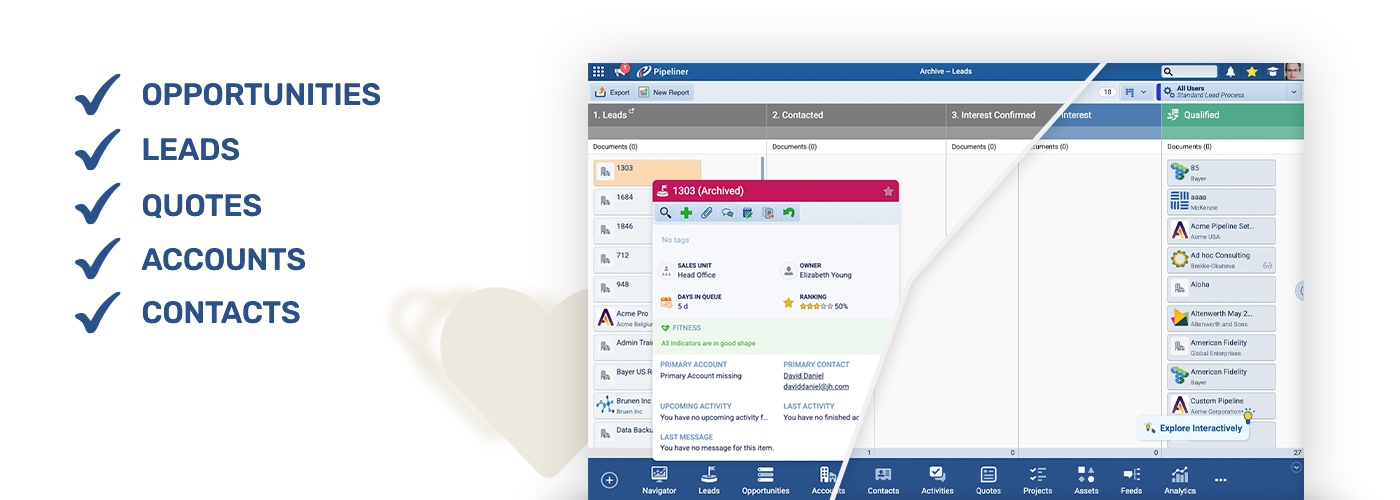Open Navigator in bottom menu
This screenshot has height=500, width=1400.
point(659,480)
